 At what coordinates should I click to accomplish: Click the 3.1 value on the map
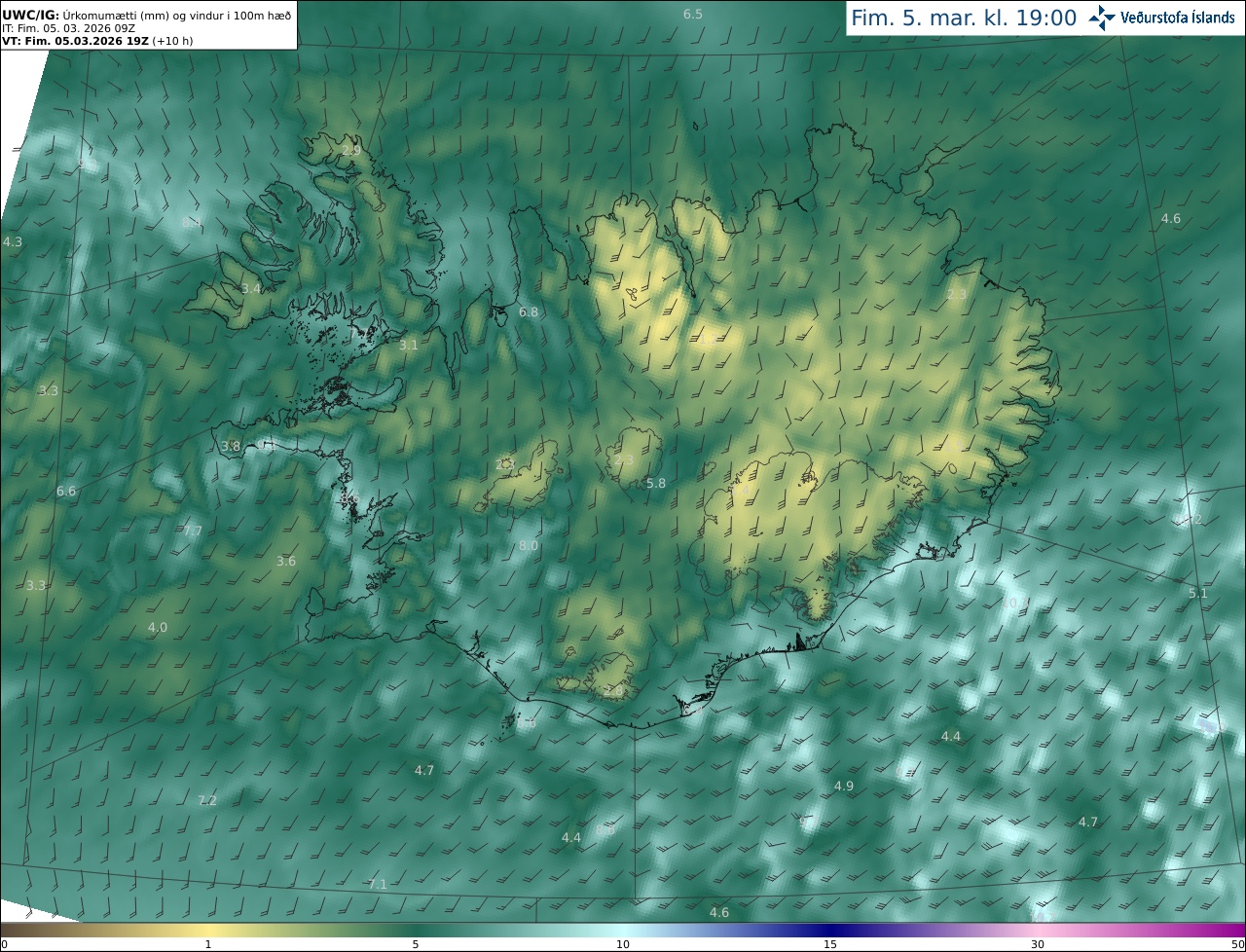tap(409, 345)
